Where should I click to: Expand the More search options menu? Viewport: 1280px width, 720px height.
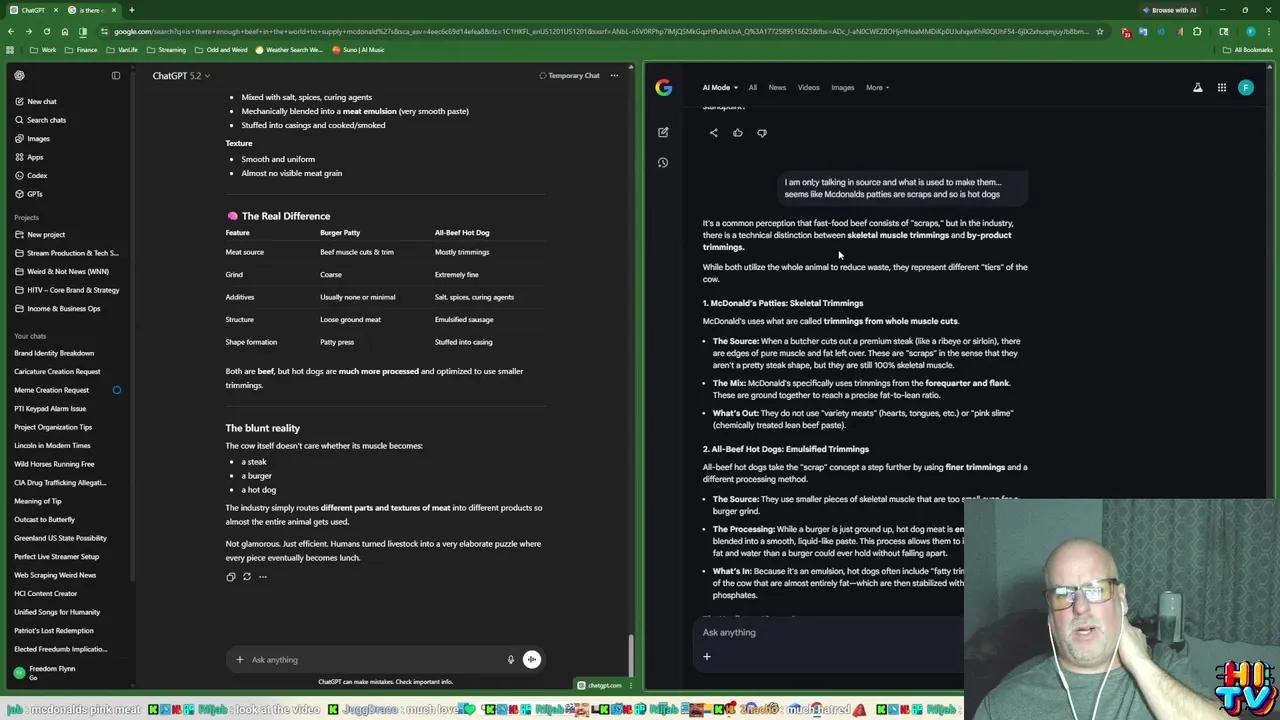877,87
